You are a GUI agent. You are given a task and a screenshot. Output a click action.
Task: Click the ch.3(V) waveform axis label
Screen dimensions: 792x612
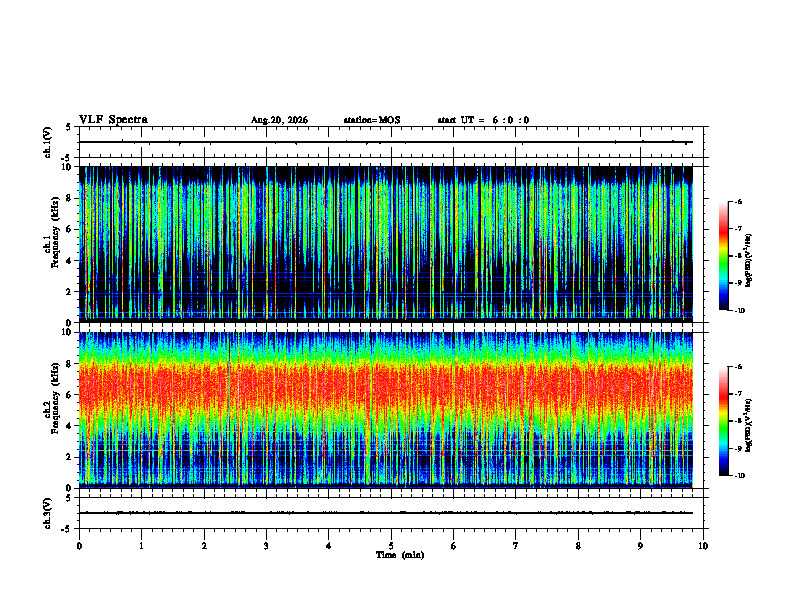coord(47,513)
